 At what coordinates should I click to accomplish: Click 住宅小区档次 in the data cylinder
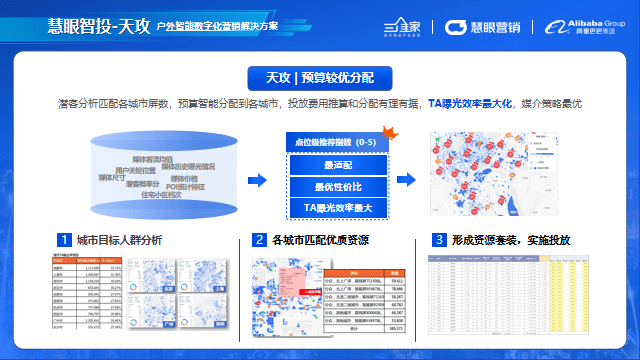tap(161, 195)
